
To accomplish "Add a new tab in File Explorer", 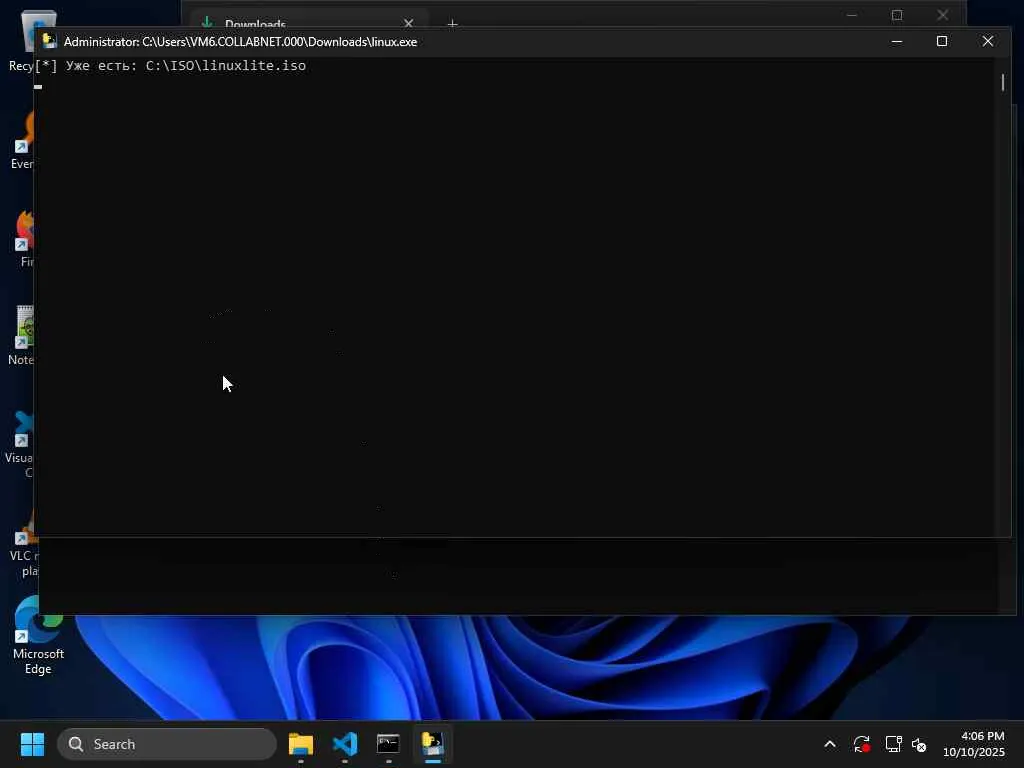I will pos(452,23).
